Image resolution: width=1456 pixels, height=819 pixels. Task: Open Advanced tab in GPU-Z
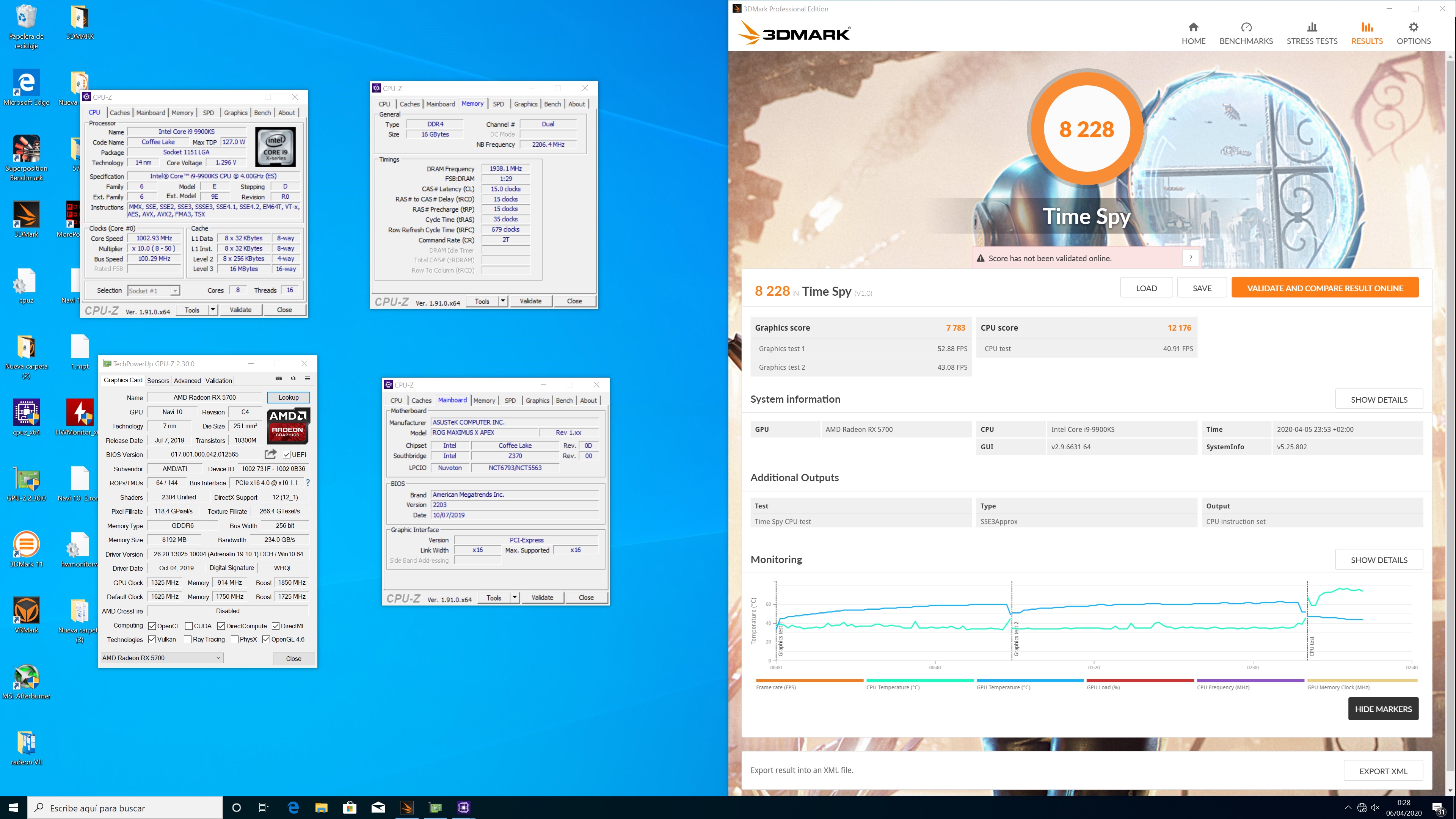coord(187,380)
